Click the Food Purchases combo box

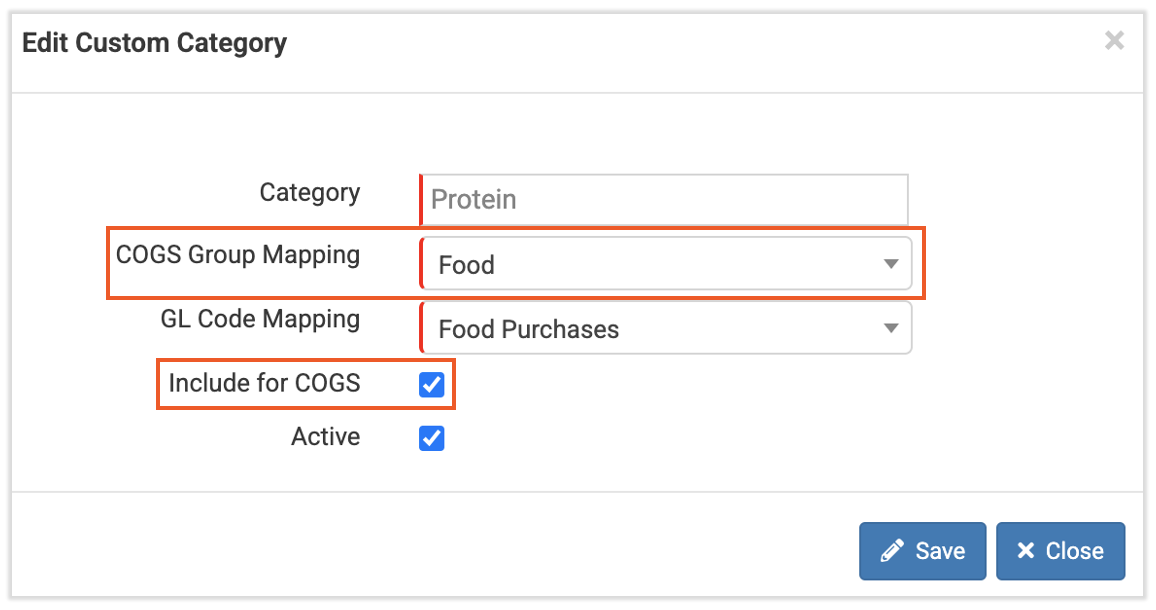[x=667, y=328]
